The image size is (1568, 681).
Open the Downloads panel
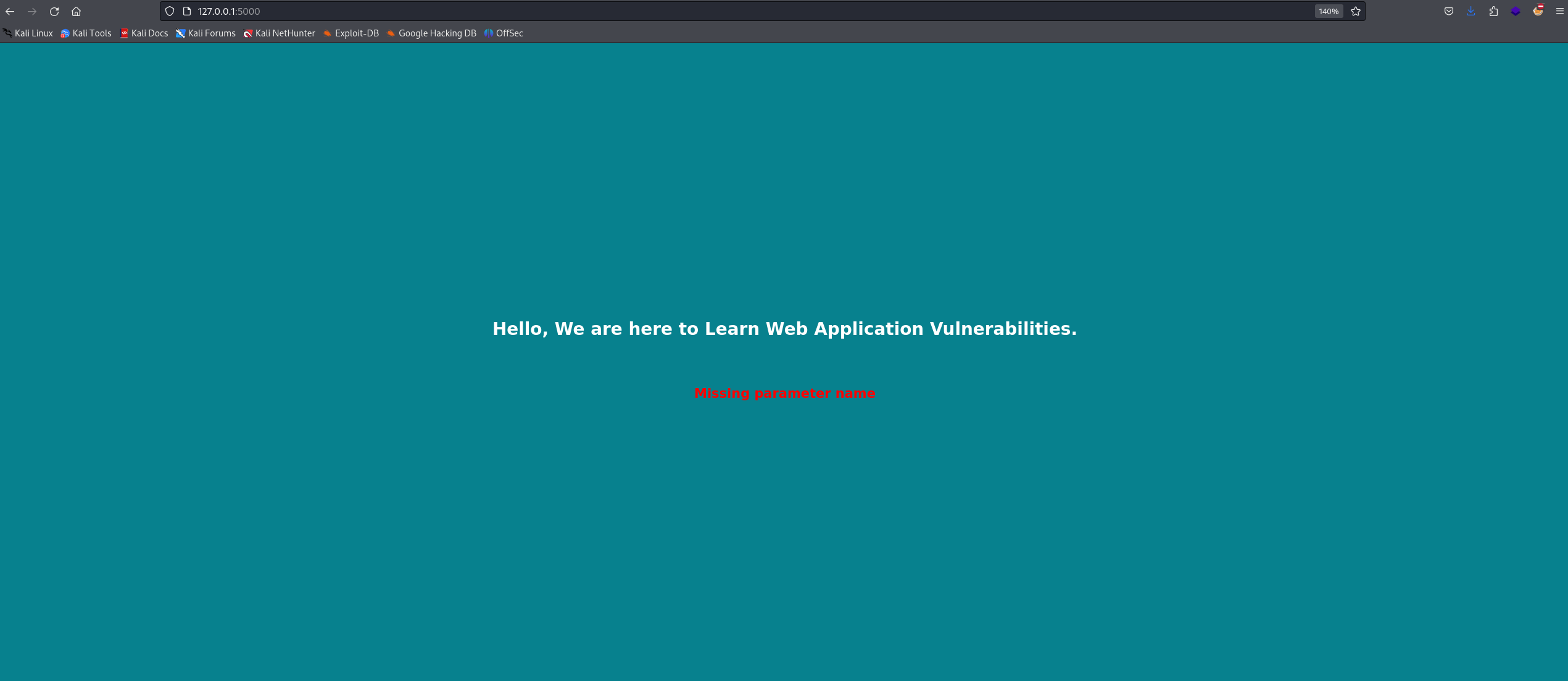[1471, 11]
